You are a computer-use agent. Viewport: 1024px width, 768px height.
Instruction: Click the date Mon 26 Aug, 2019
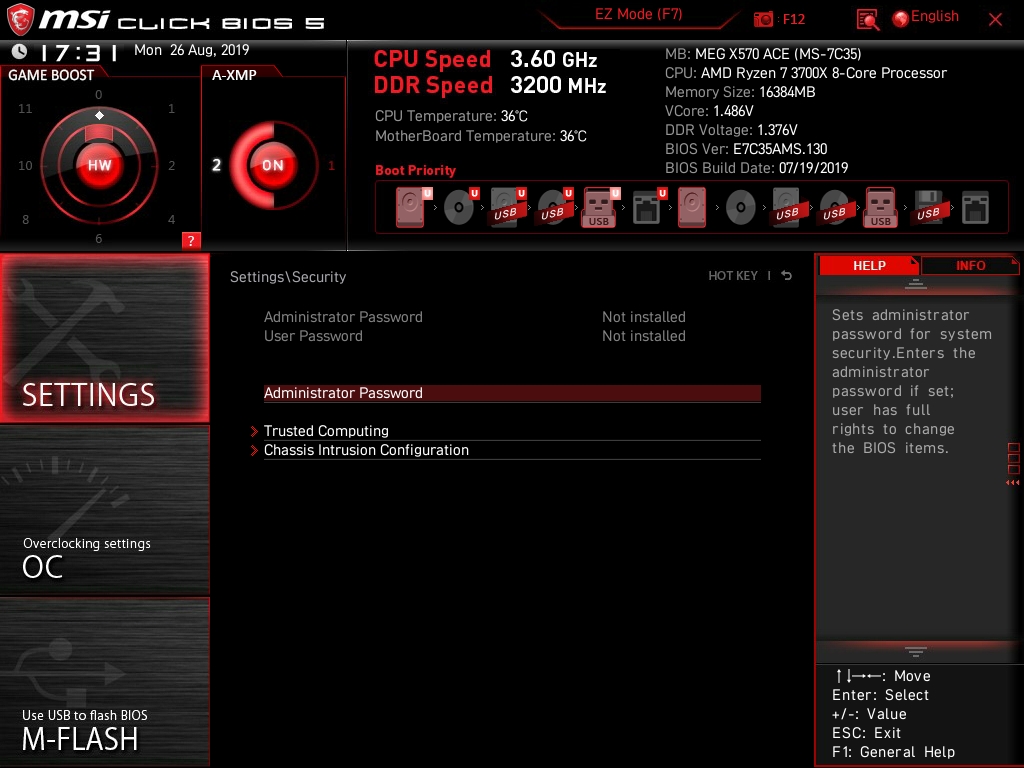(191, 50)
